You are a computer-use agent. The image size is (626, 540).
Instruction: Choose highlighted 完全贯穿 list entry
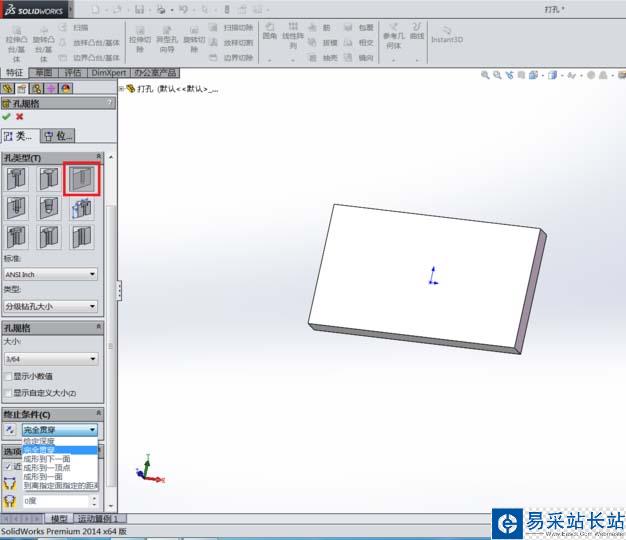click(x=59, y=450)
